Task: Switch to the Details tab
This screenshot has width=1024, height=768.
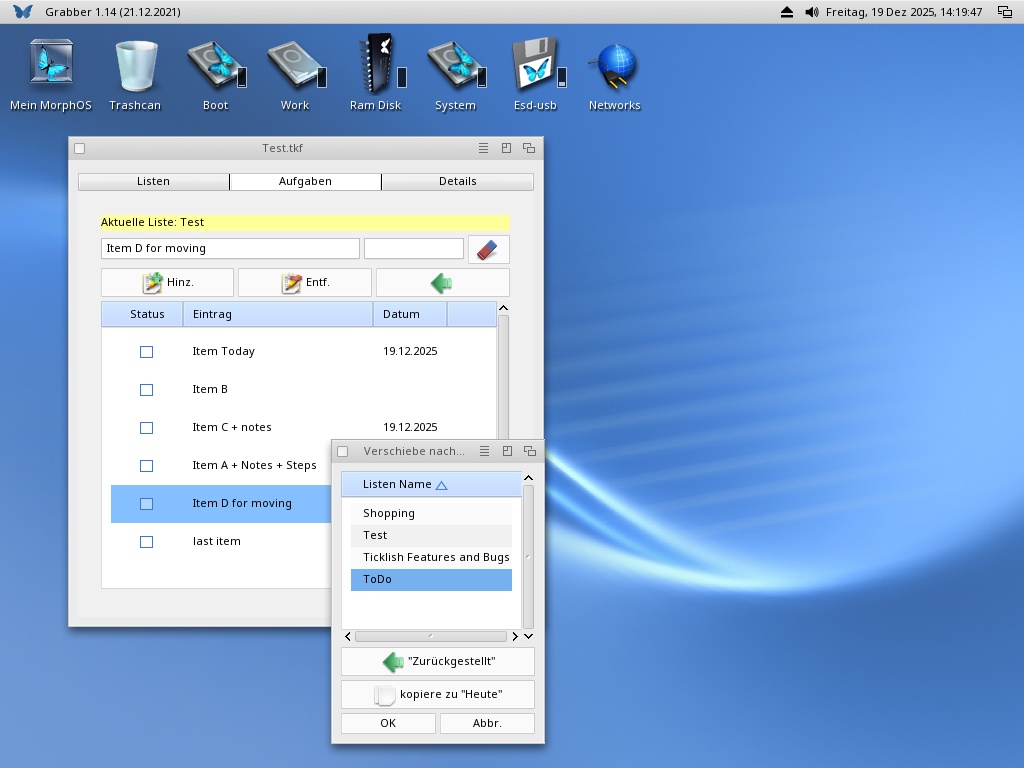Action: click(x=457, y=182)
